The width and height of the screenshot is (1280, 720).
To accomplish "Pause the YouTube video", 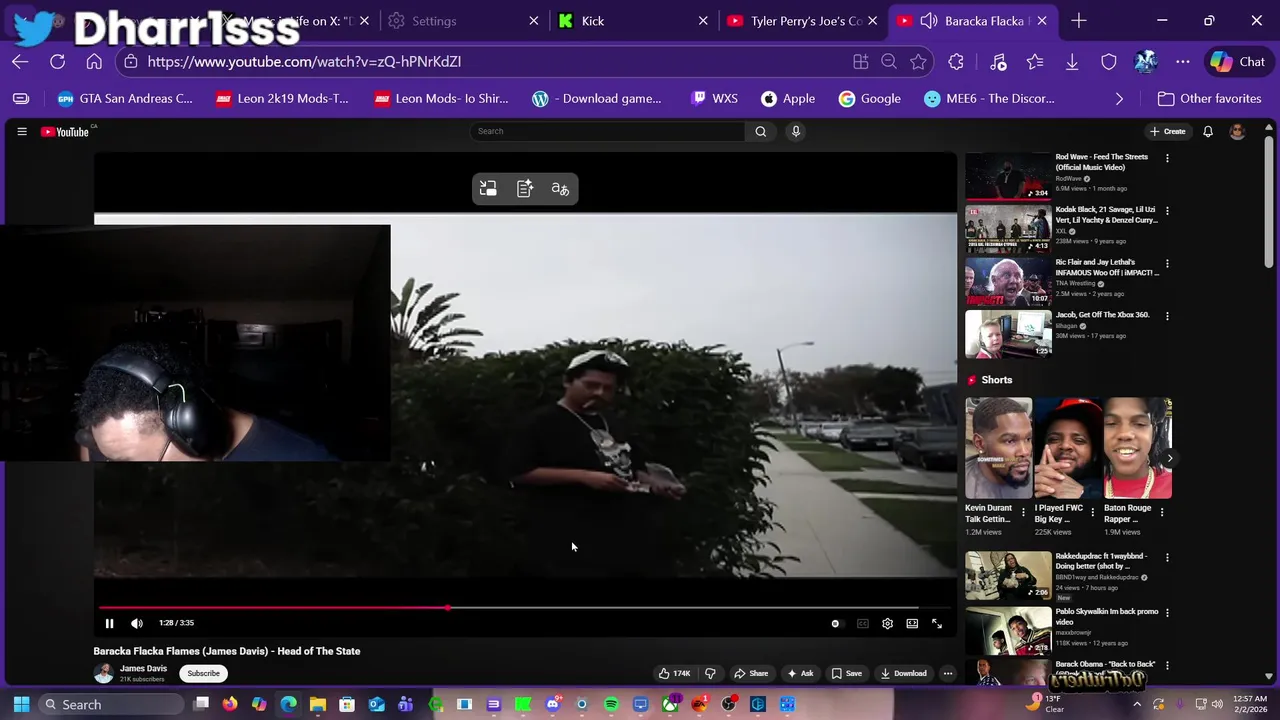I will 109,623.
